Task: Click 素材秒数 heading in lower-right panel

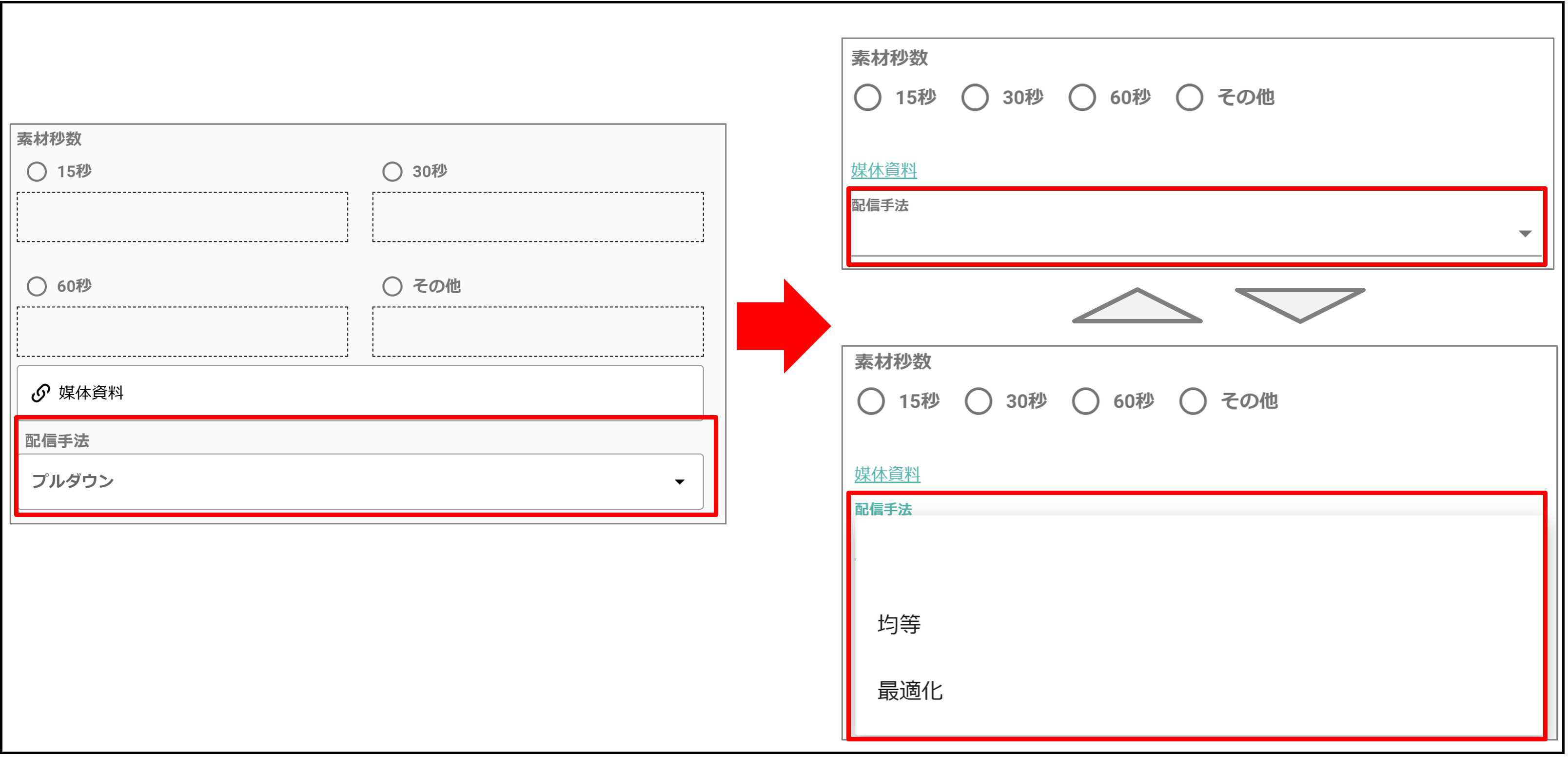Action: [x=893, y=362]
